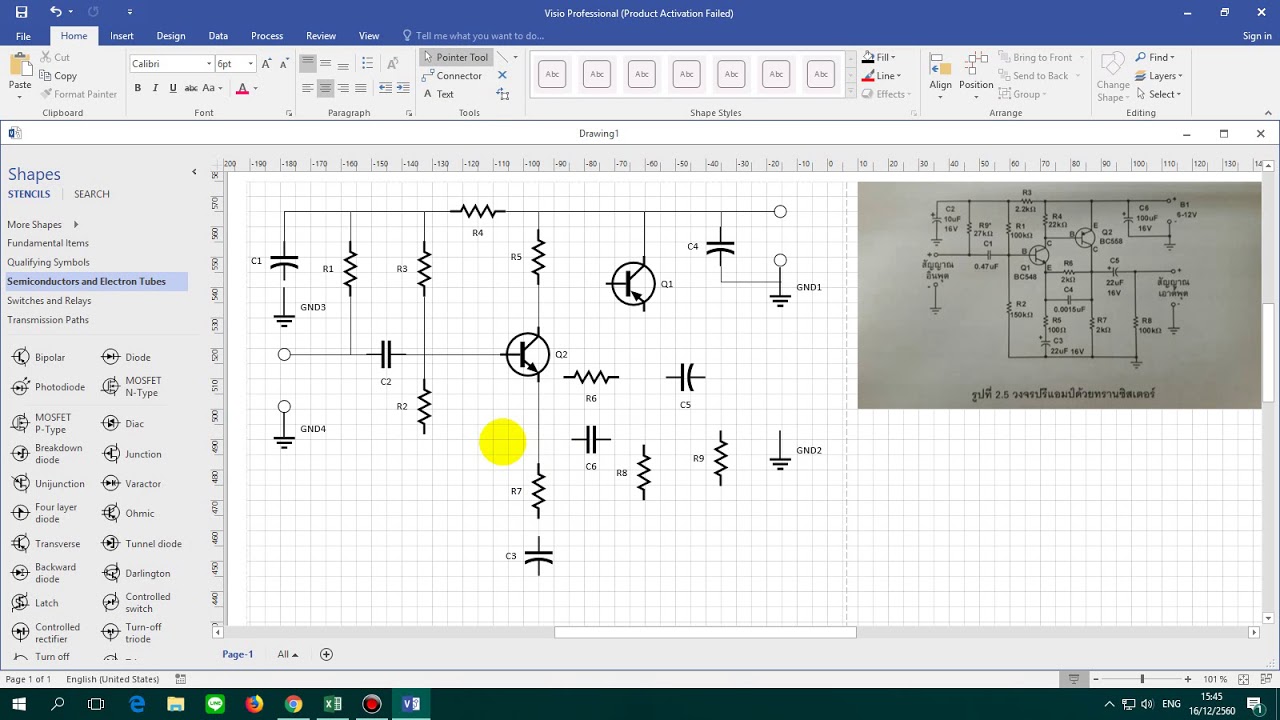Toggle Bold formatting
Image resolution: width=1280 pixels, height=720 pixels.
[138, 88]
